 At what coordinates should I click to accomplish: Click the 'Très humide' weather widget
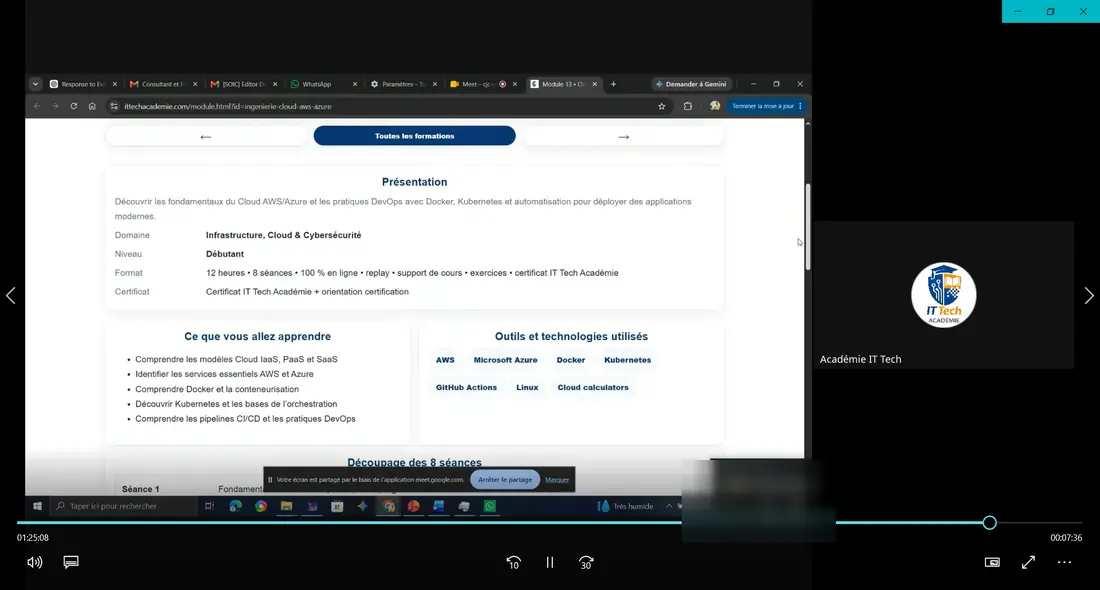pyautogui.click(x=625, y=506)
